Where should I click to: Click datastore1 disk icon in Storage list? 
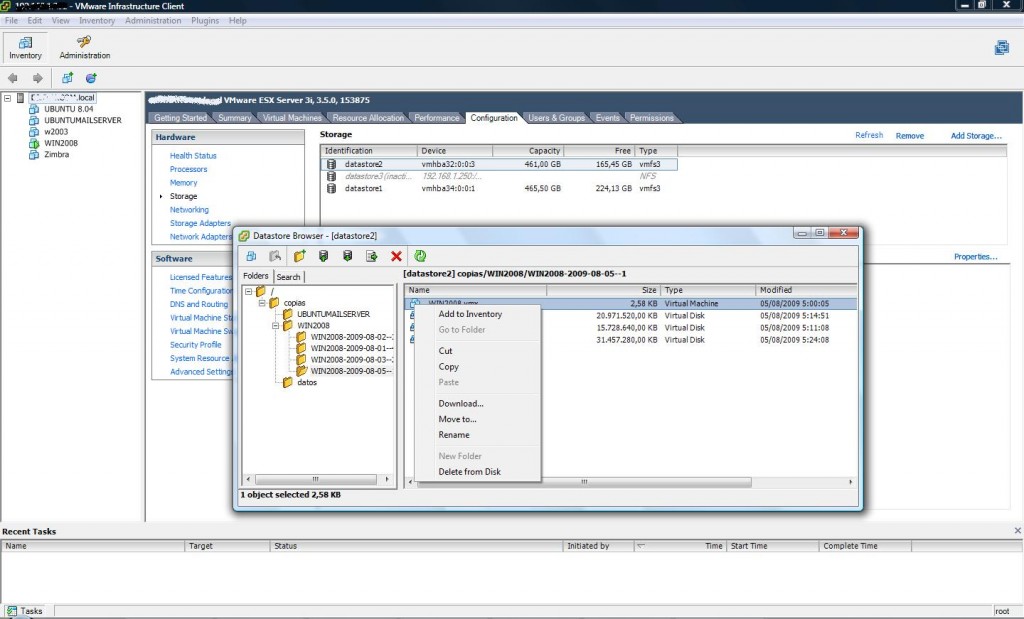coord(331,188)
